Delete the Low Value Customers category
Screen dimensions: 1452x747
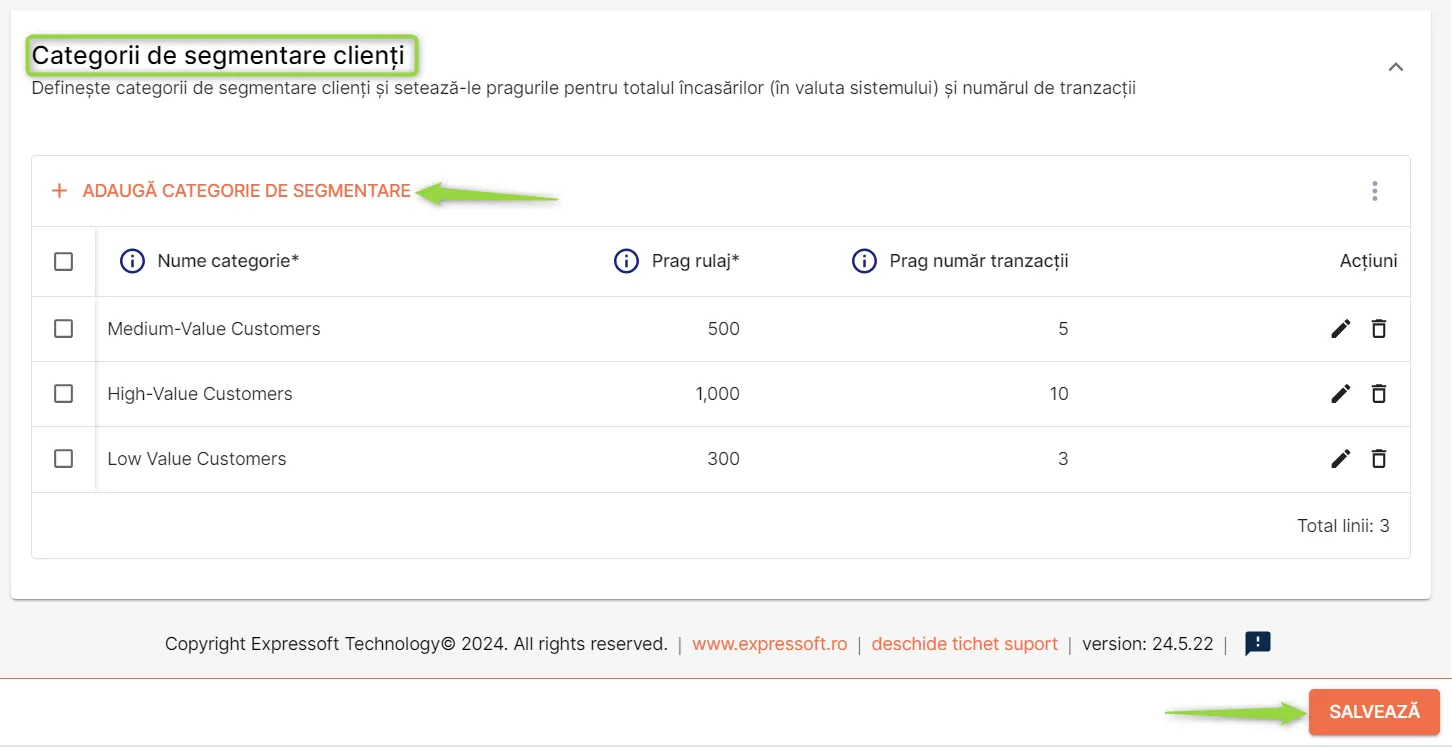1379,458
